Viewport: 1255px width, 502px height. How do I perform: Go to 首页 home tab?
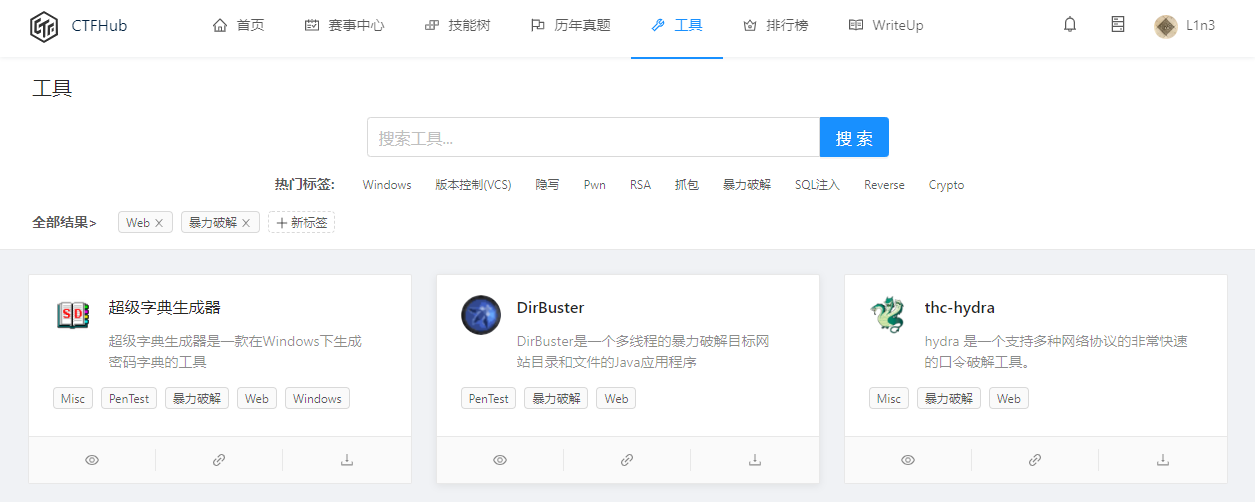coord(239,25)
